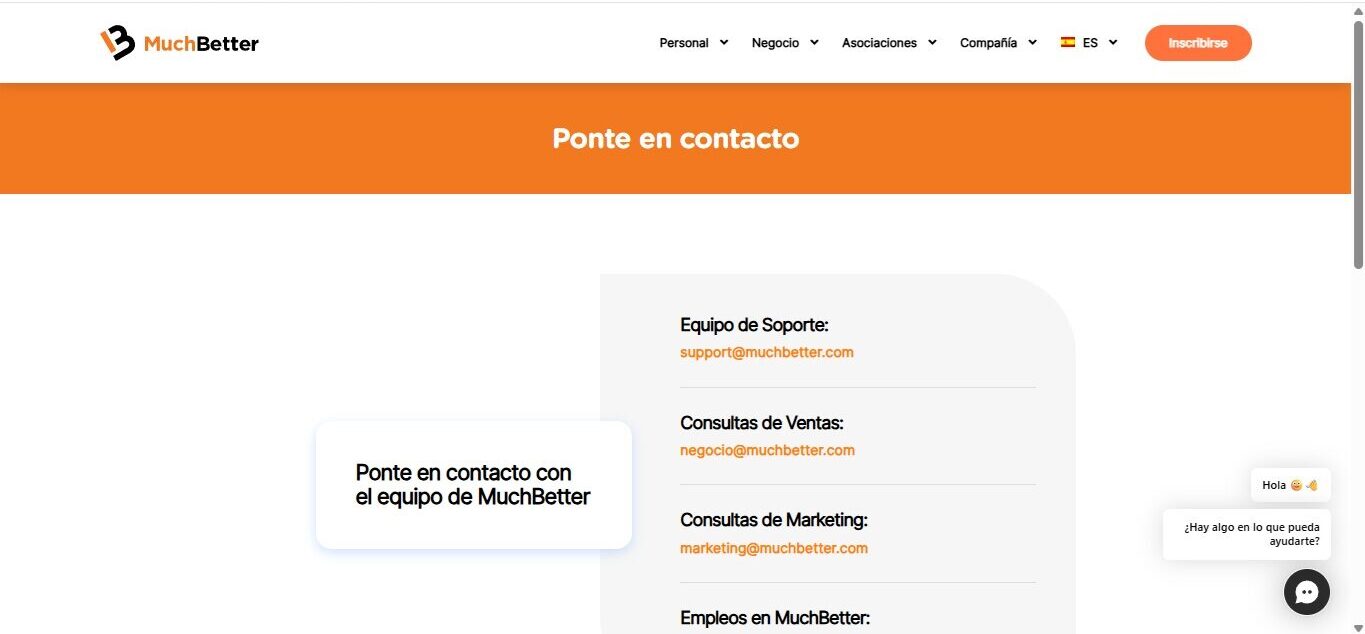Click the Inscribirse button
The height and width of the screenshot is (634, 1365).
pyautogui.click(x=1198, y=43)
